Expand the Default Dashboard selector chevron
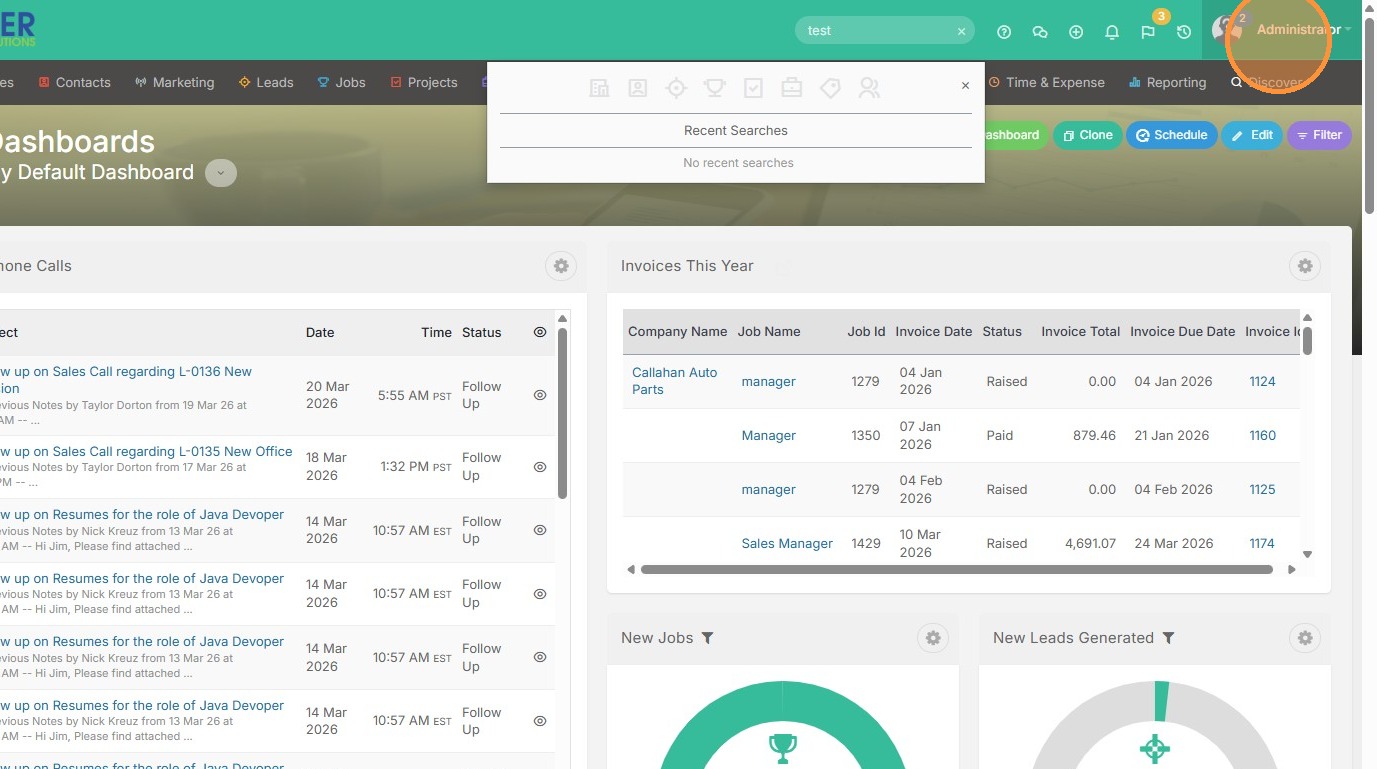 [221, 173]
